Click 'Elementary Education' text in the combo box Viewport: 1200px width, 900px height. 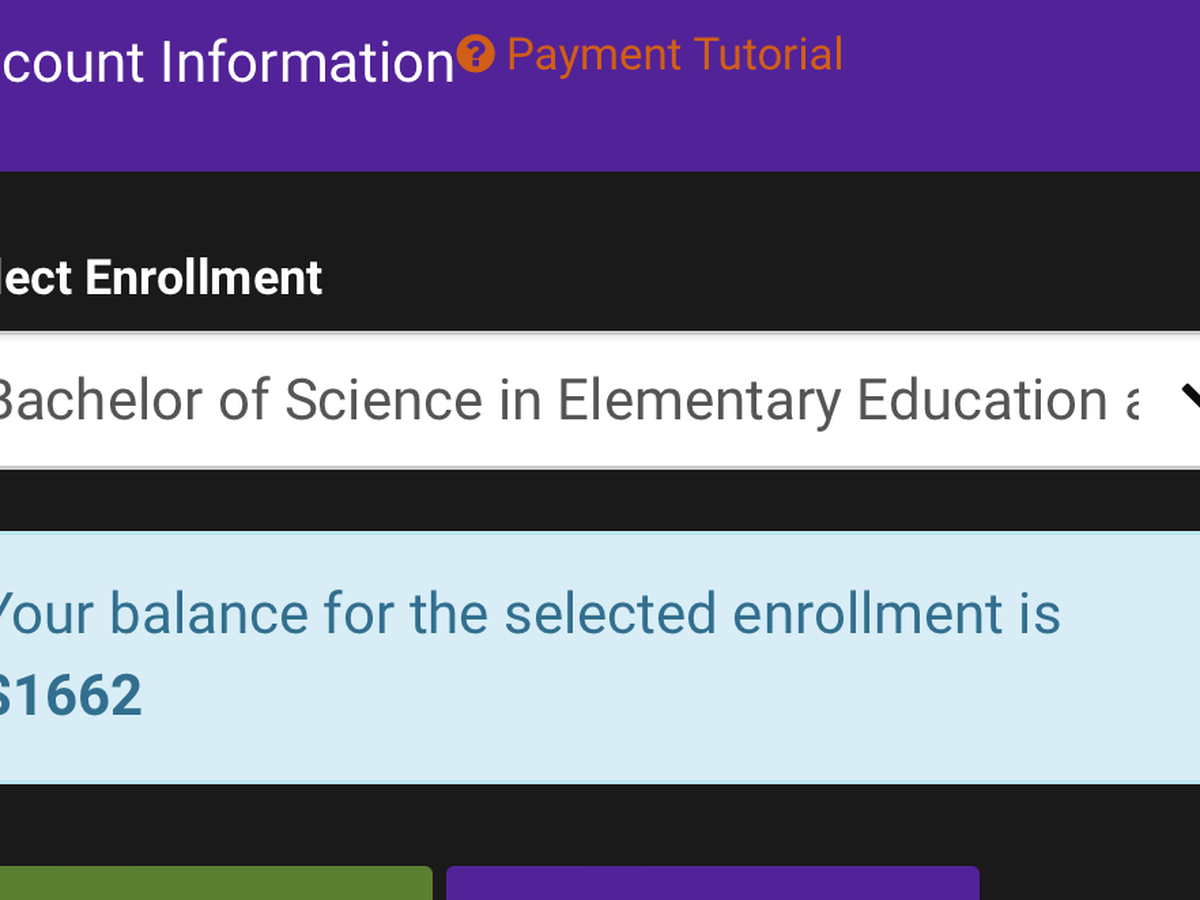tap(832, 400)
